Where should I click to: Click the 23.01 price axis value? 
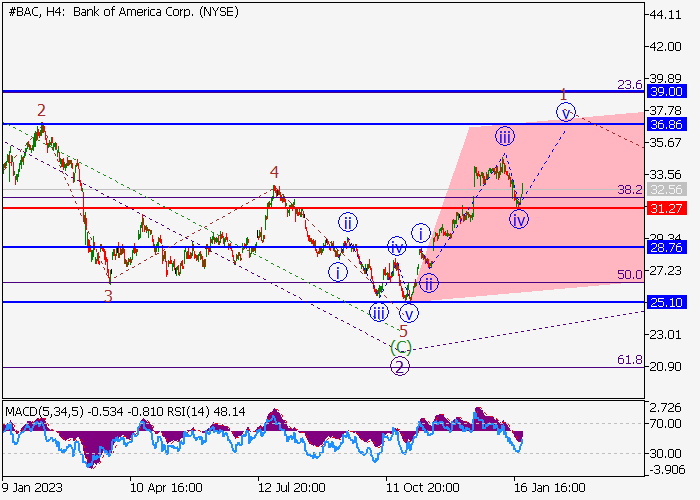click(665, 335)
